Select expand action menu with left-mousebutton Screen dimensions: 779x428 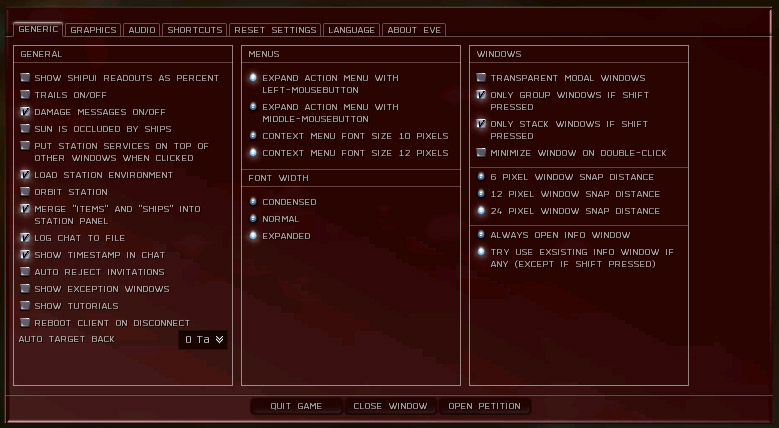(x=253, y=78)
